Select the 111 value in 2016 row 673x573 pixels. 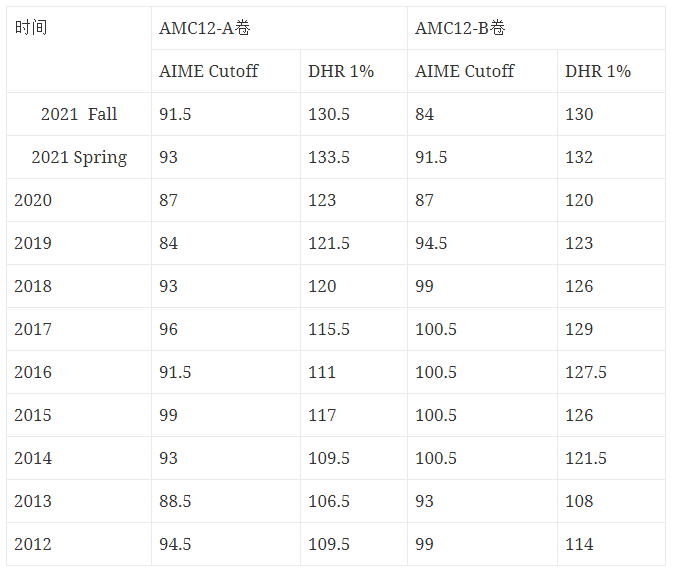coord(354,372)
